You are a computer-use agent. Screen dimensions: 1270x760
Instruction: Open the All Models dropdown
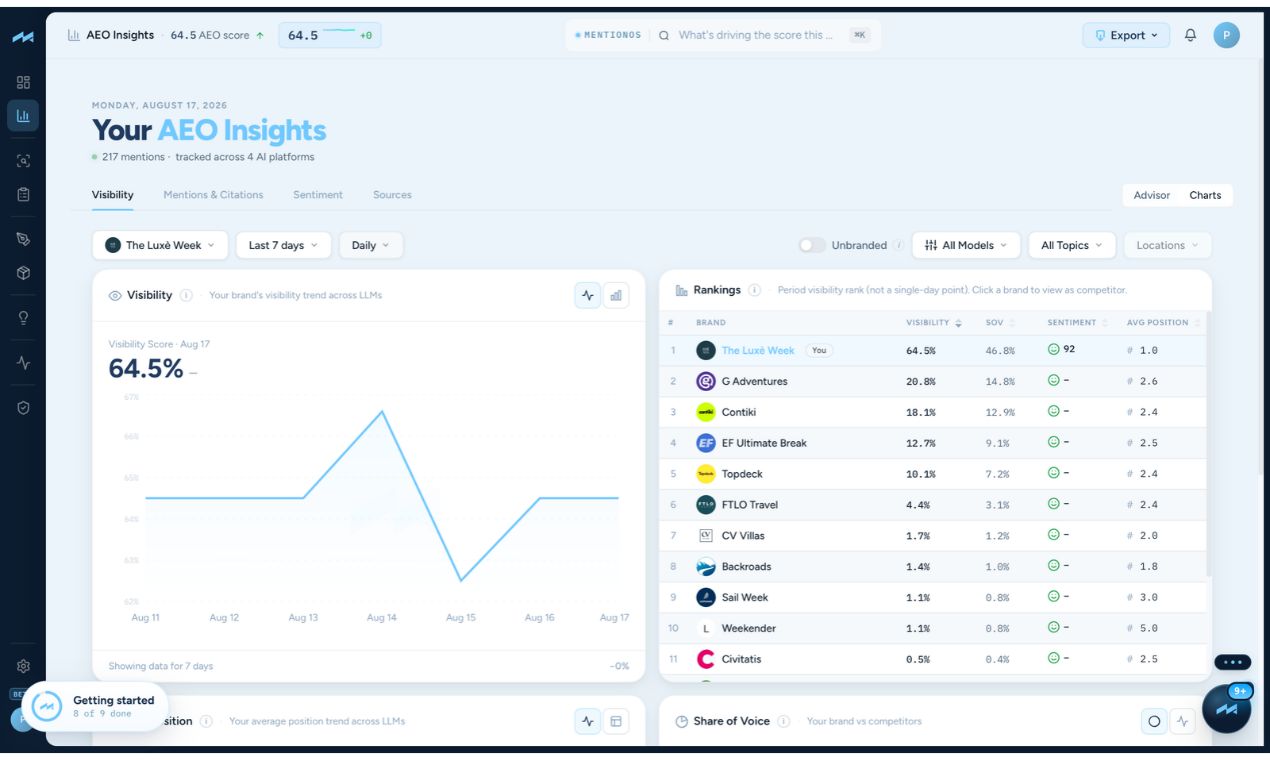tap(966, 245)
